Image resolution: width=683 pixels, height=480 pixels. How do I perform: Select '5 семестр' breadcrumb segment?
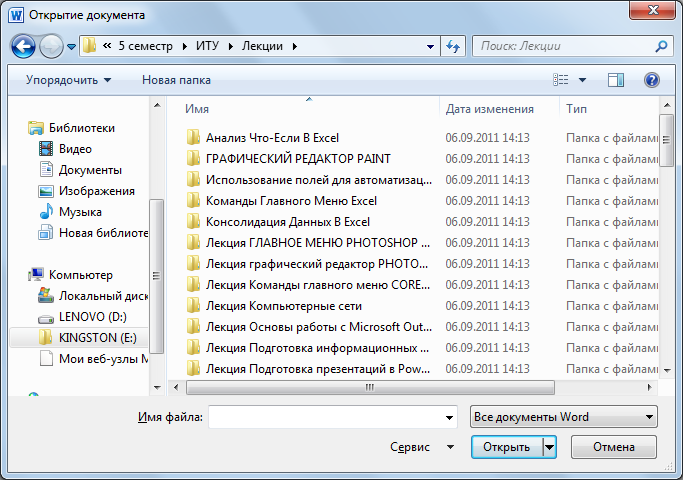(145, 46)
